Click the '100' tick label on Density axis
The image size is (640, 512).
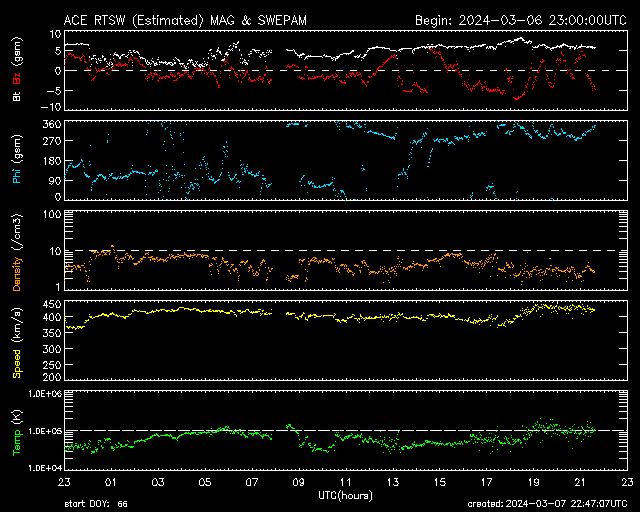point(52,214)
